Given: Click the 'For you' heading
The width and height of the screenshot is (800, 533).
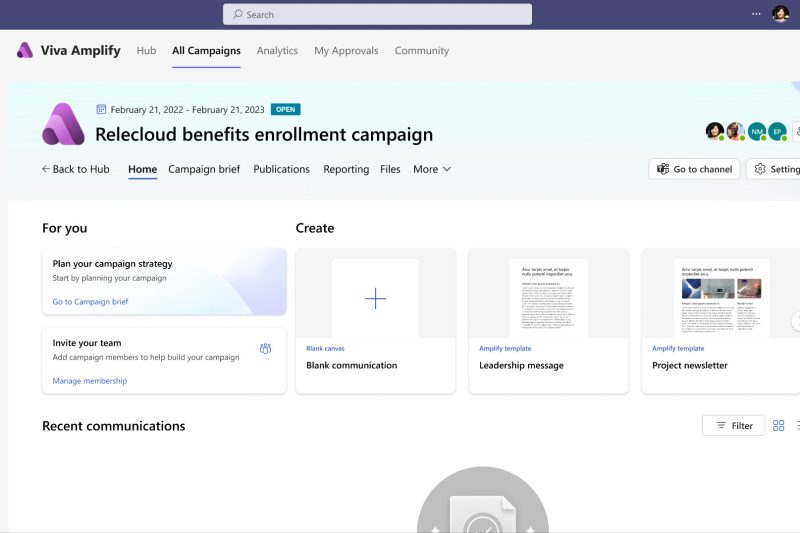Looking at the screenshot, I should pyautogui.click(x=65, y=228).
